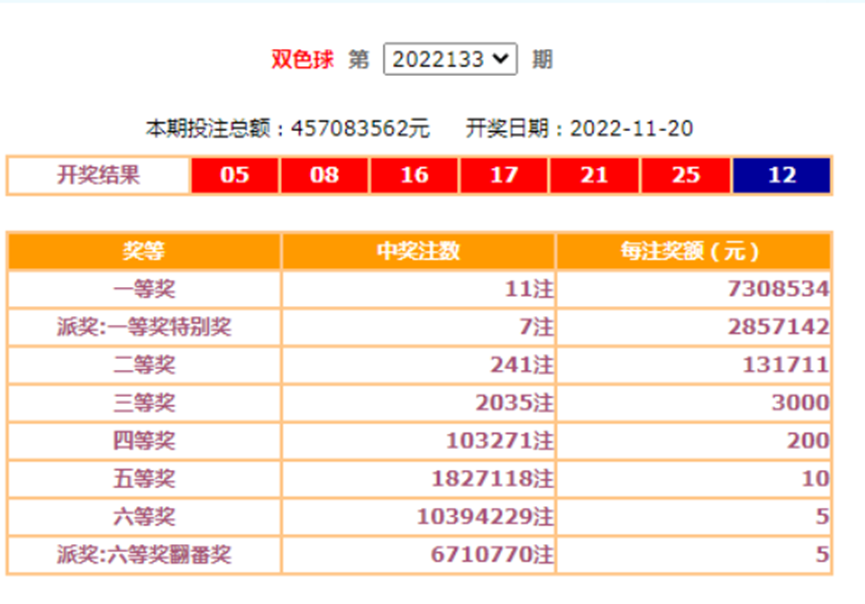
Task: Select red ball number 08
Action: (324, 176)
